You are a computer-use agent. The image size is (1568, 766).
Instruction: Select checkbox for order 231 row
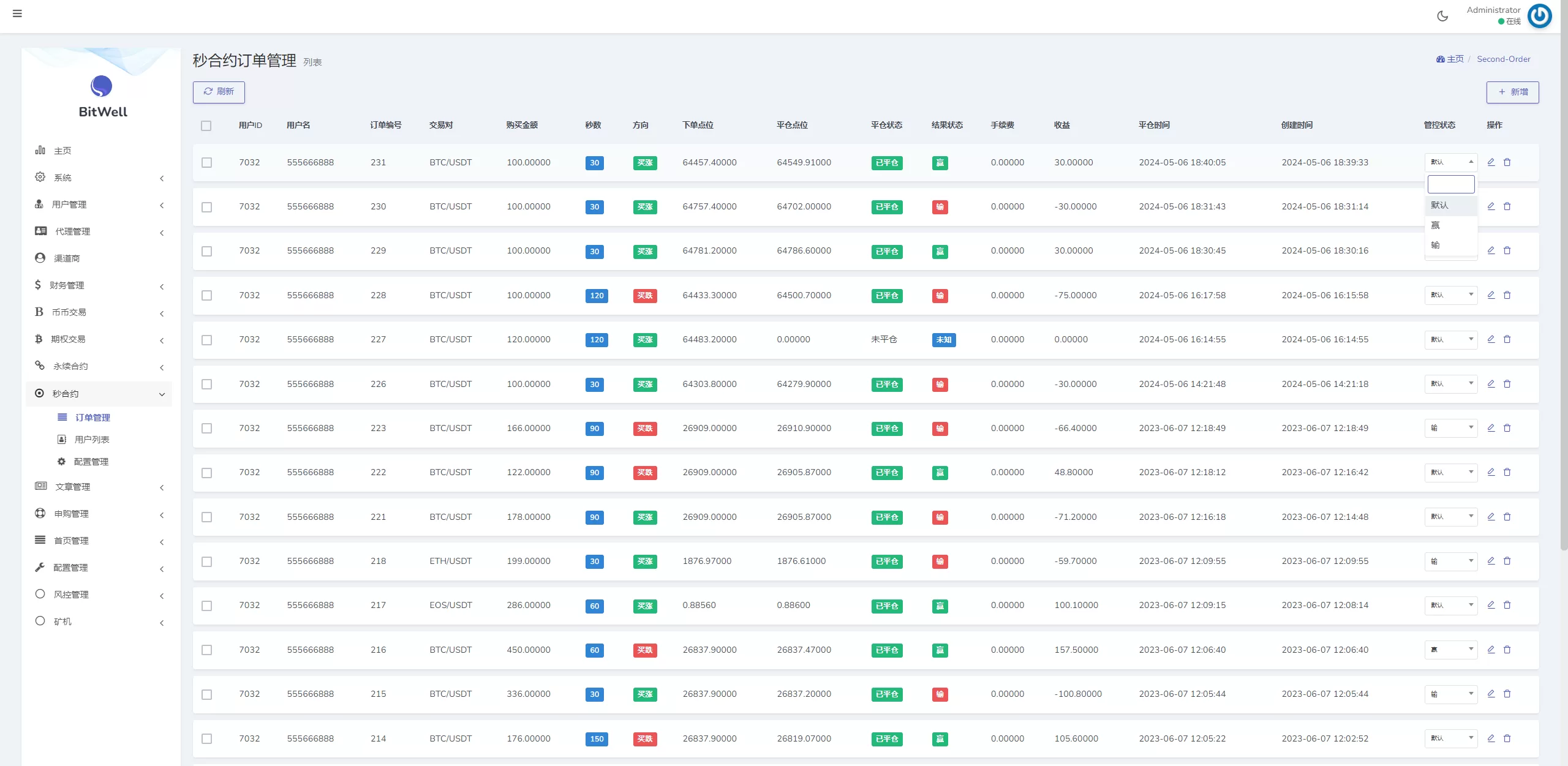point(207,163)
